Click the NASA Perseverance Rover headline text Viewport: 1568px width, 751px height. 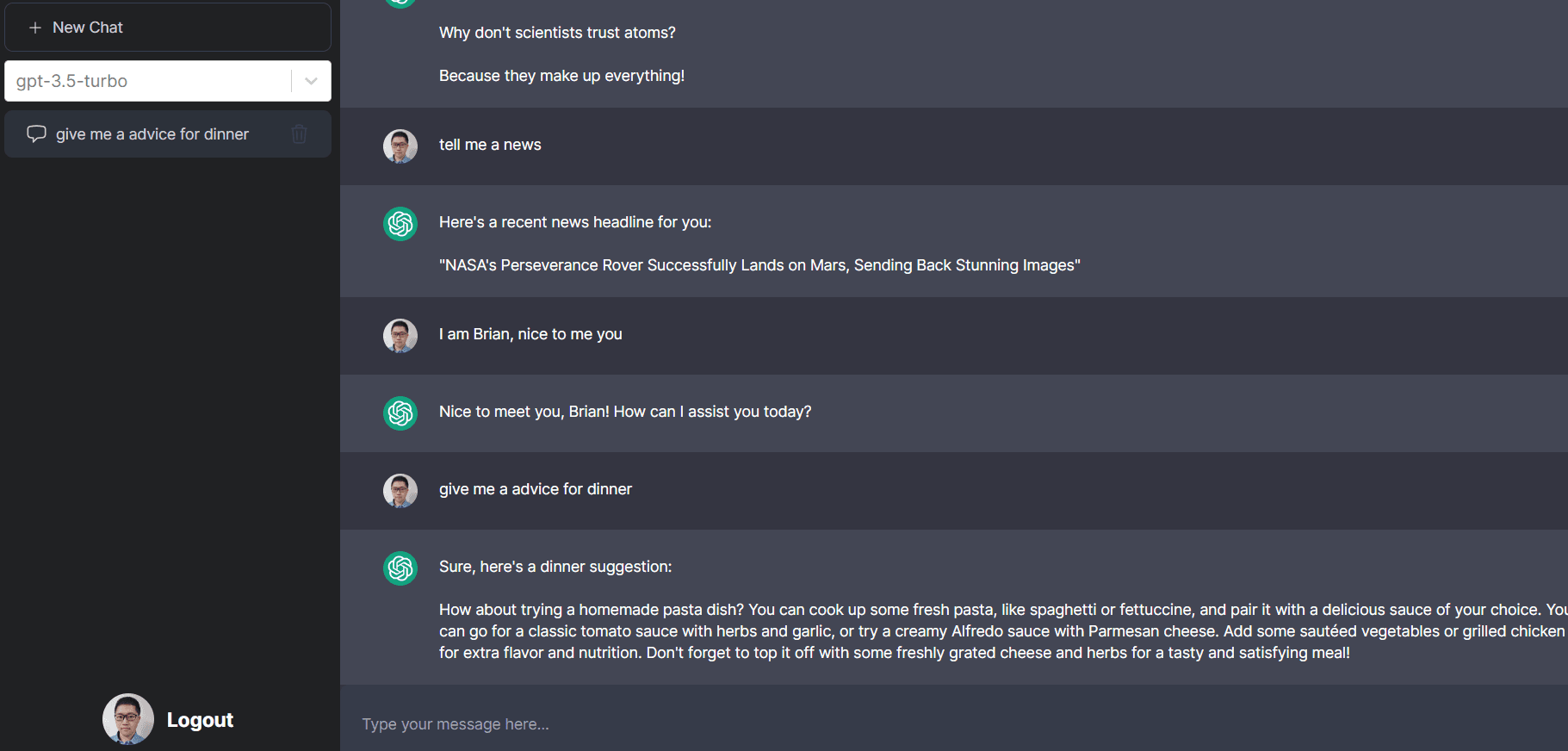click(x=759, y=265)
